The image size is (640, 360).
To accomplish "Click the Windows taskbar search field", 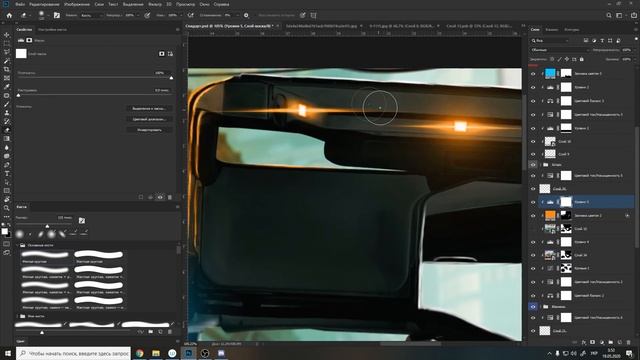I will coord(74,353).
